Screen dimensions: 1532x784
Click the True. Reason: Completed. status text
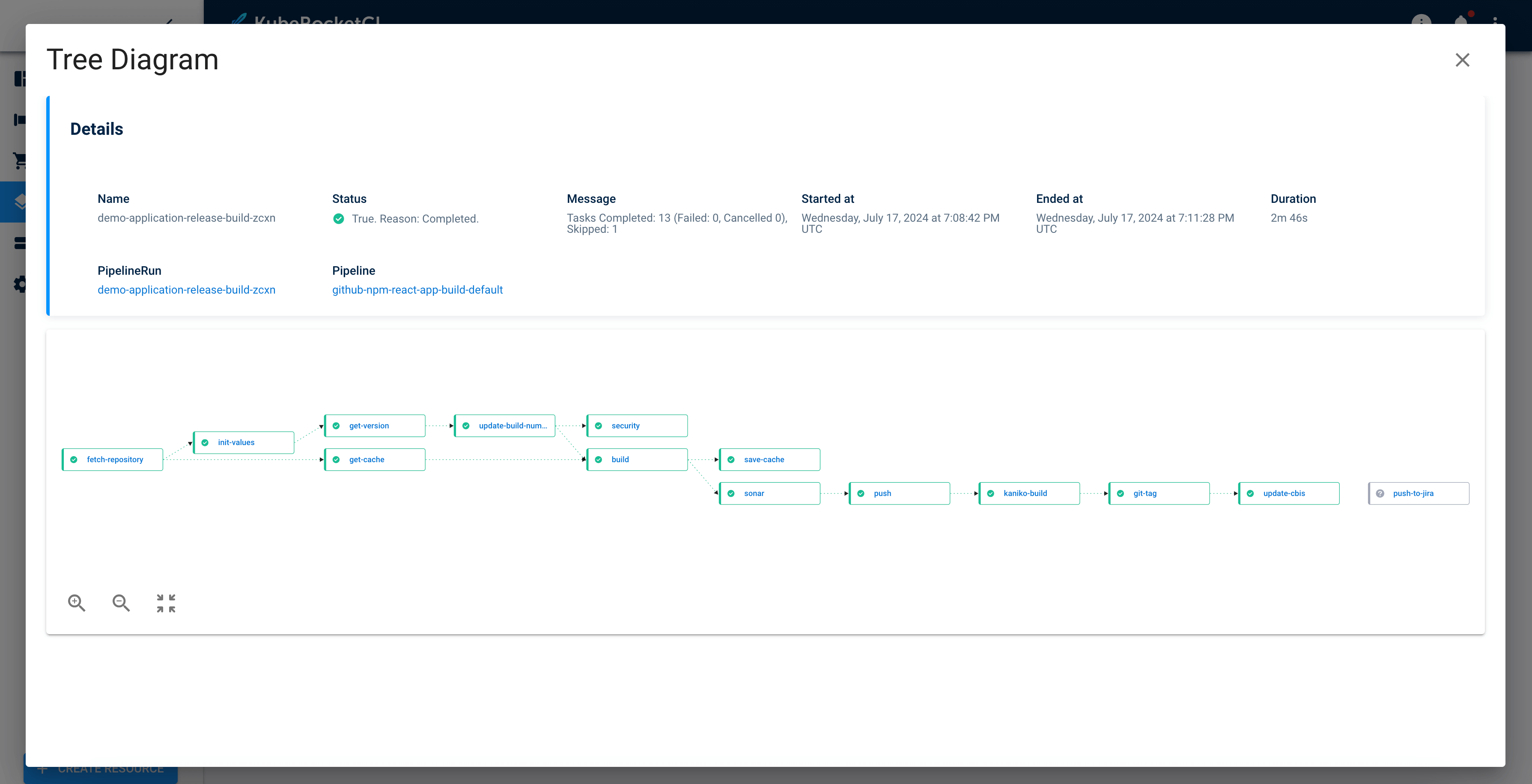[415, 219]
